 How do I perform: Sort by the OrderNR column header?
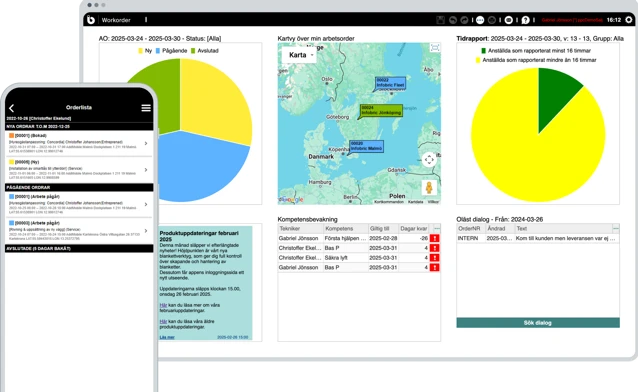[471, 228]
